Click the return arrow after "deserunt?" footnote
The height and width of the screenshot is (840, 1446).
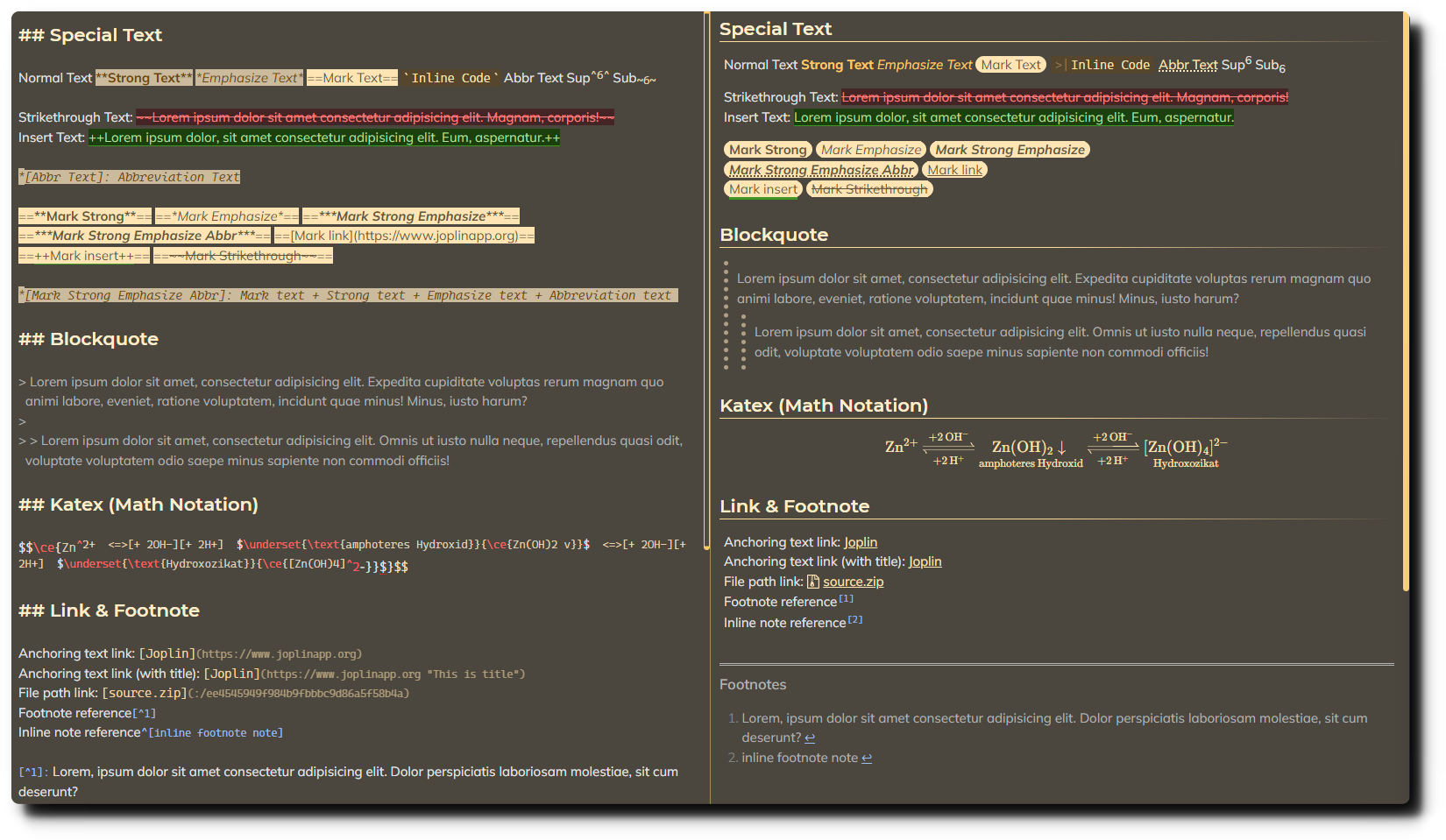click(810, 738)
